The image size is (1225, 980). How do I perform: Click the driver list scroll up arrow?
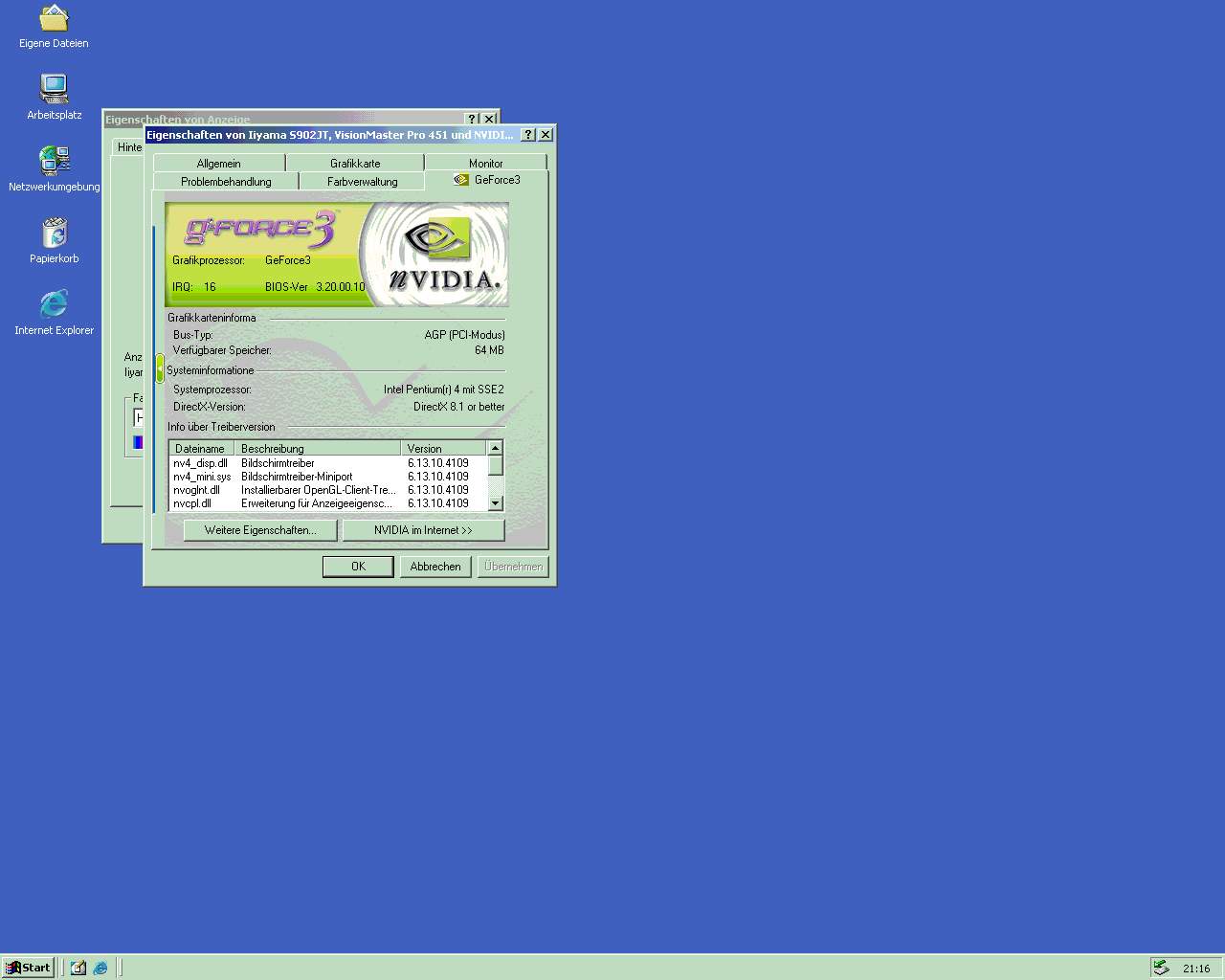[495, 448]
